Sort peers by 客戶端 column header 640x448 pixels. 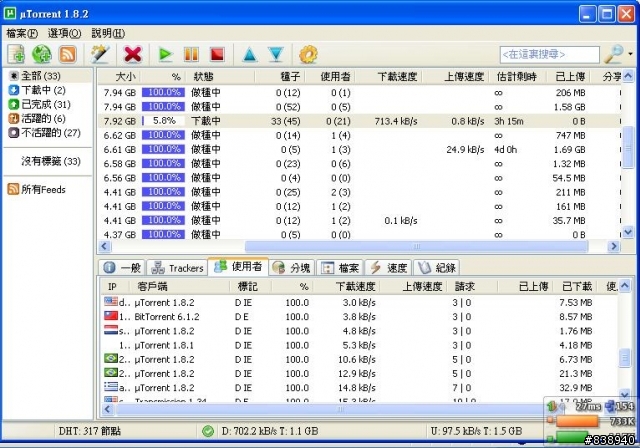[x=180, y=286]
